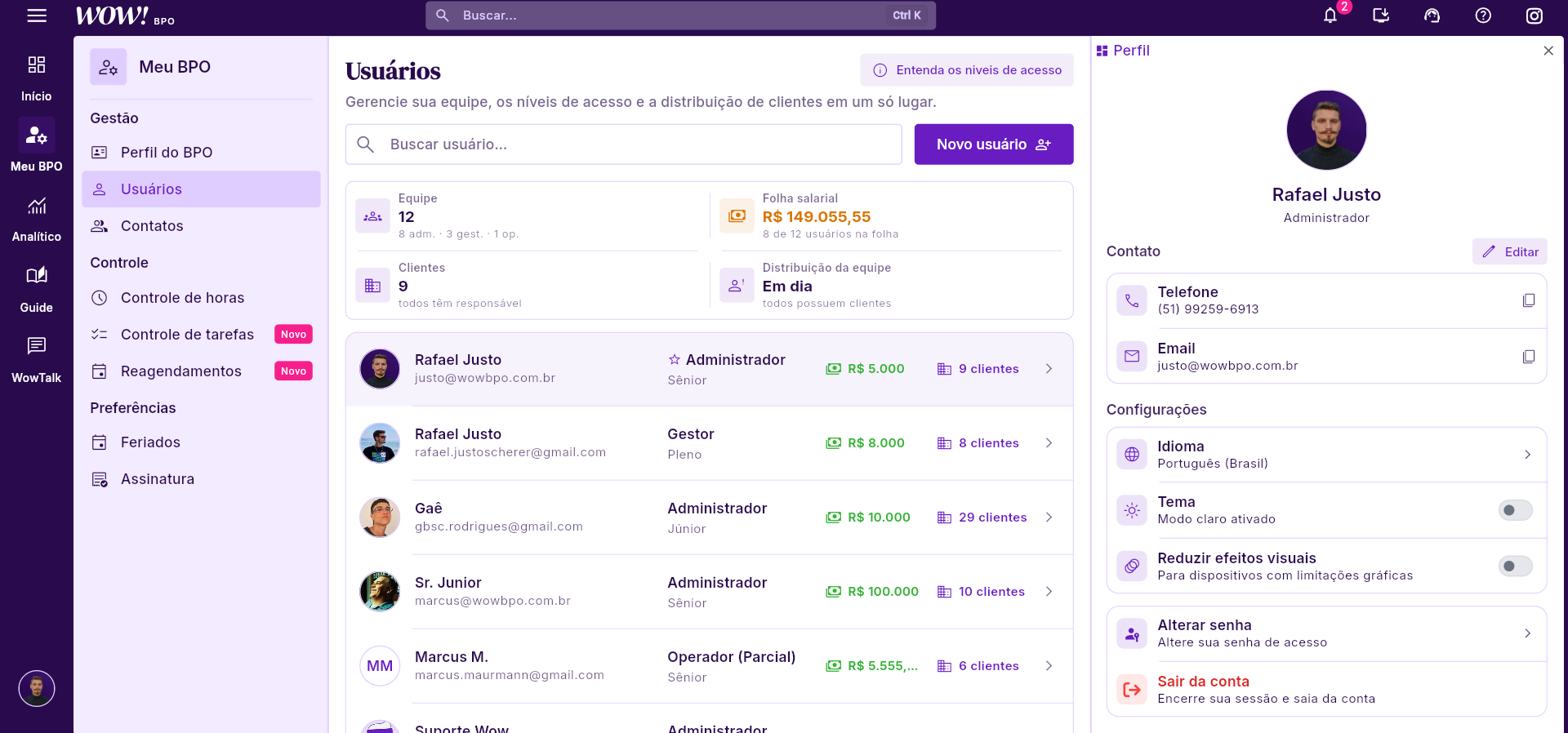The height and width of the screenshot is (733, 1568).
Task: Click Editar button in Contato section
Action: (1510, 252)
